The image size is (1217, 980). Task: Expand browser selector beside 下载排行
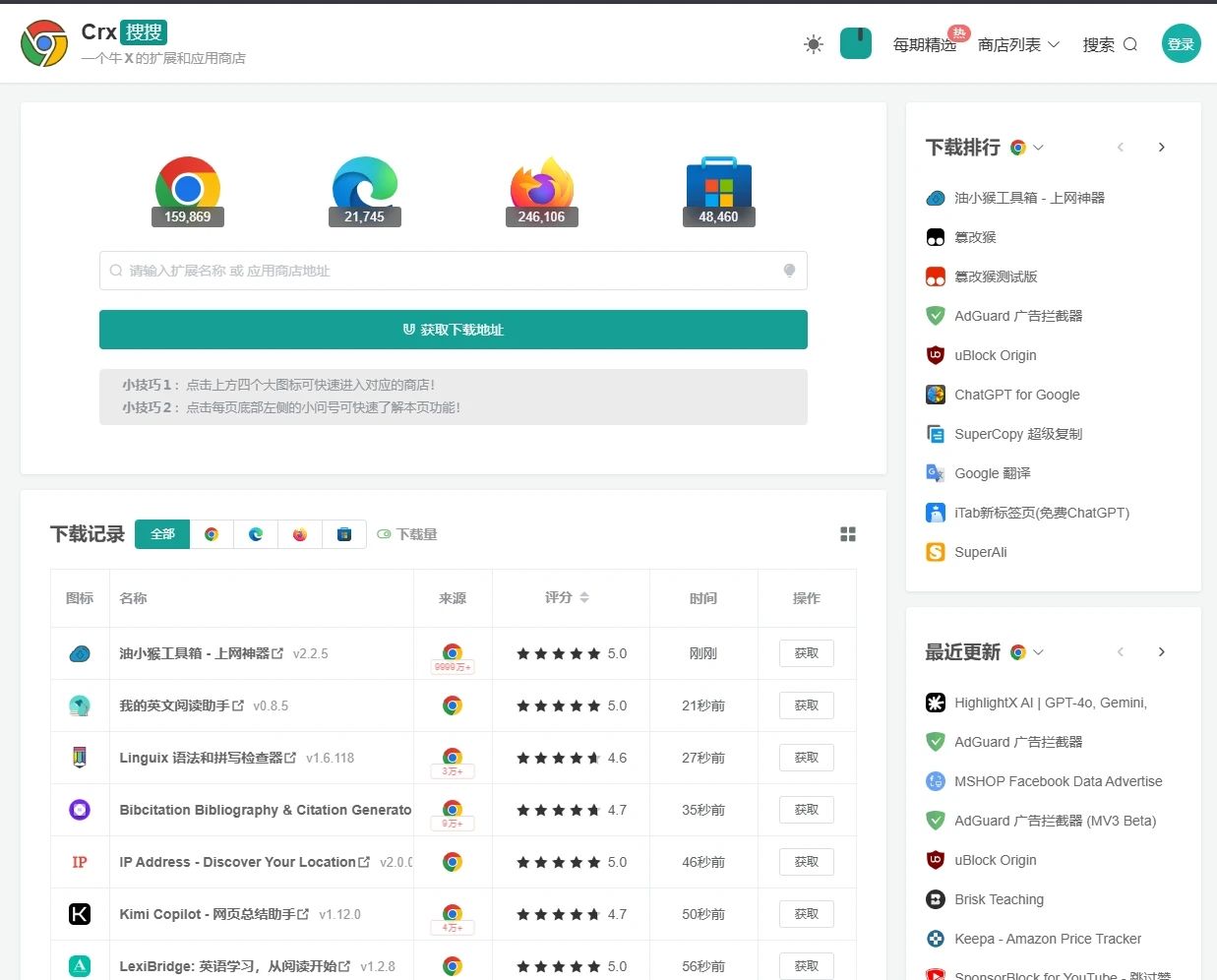click(1027, 148)
